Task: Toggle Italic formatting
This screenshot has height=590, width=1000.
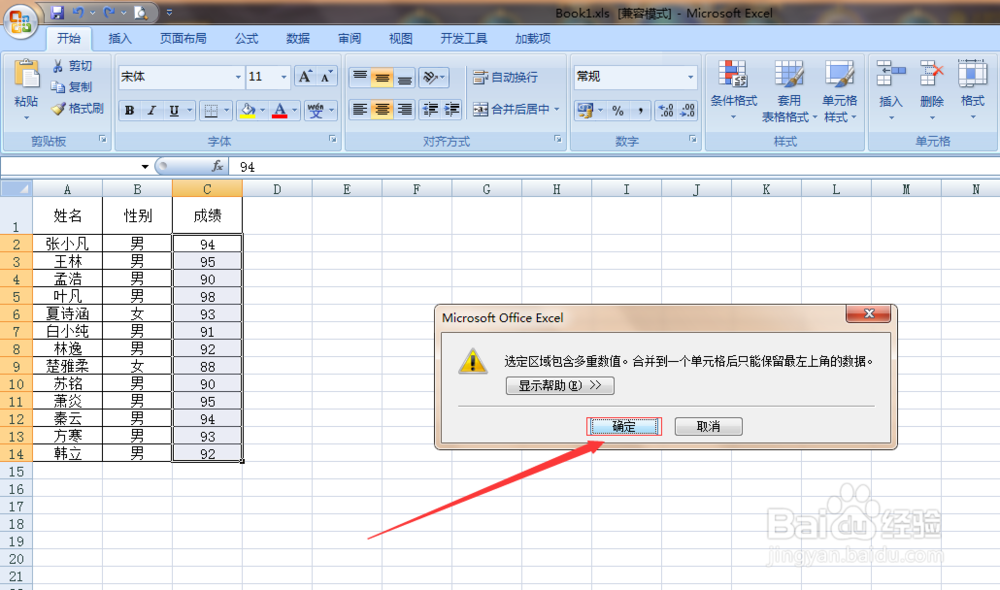Action: point(151,110)
